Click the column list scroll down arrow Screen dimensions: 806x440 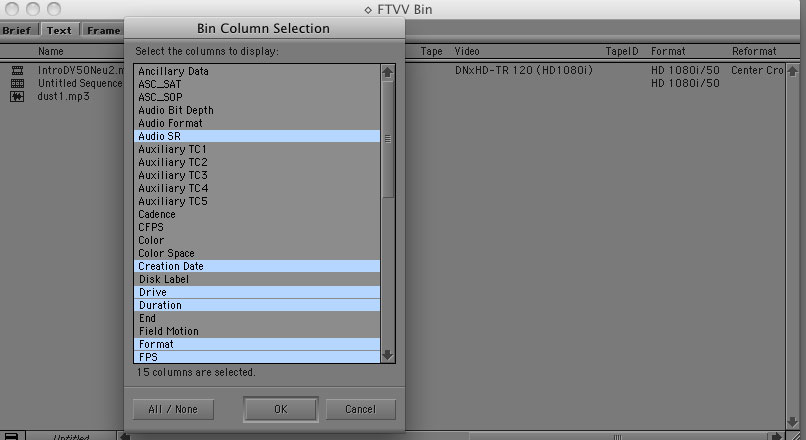(388, 355)
